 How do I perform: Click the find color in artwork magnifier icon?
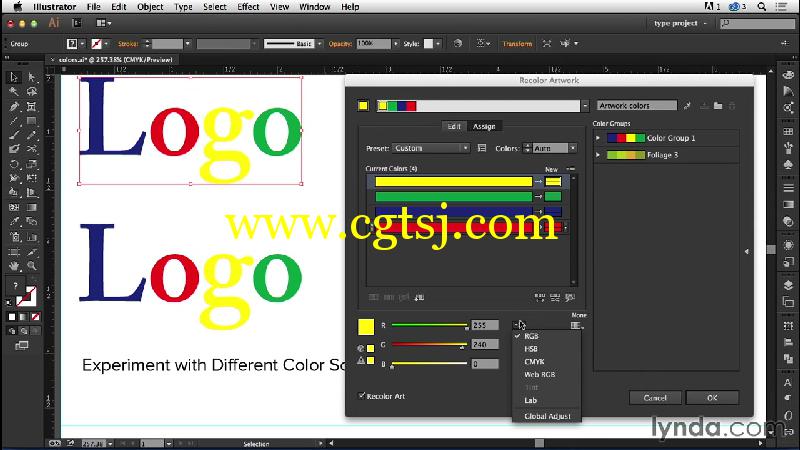coord(570,297)
